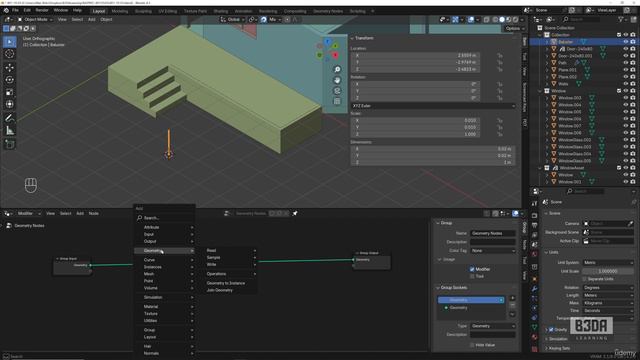Click the group Name input field
This screenshot has width=640, height=360.
pos(493,233)
